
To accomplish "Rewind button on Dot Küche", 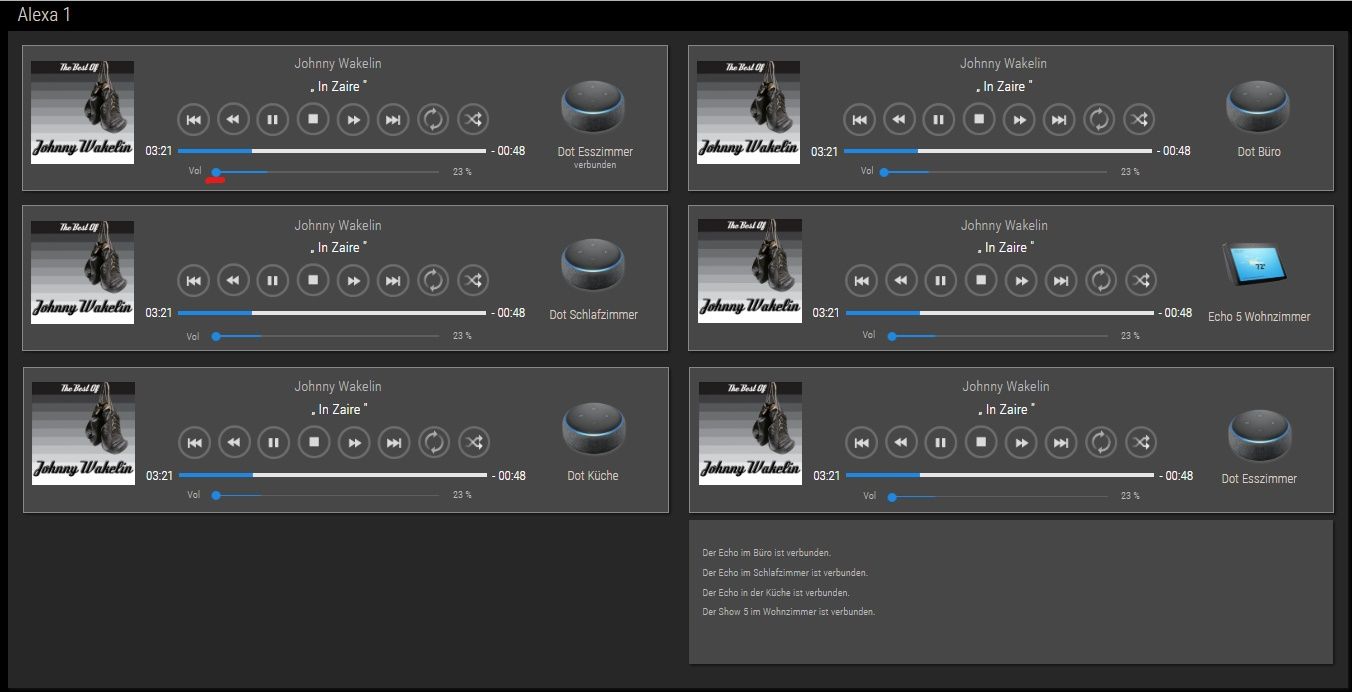I will click(x=234, y=442).
